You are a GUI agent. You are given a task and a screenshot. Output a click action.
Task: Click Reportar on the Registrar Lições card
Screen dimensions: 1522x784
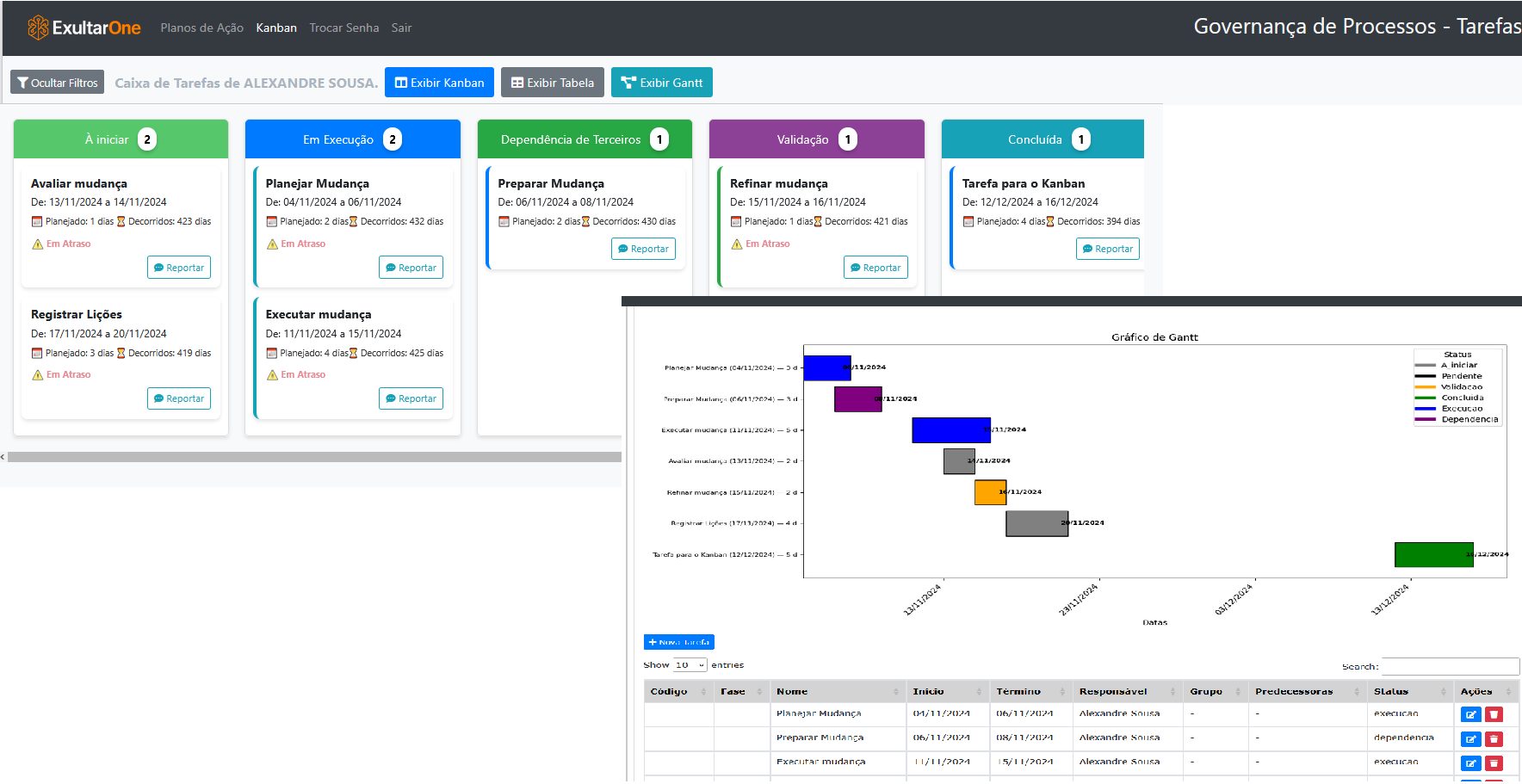point(178,398)
